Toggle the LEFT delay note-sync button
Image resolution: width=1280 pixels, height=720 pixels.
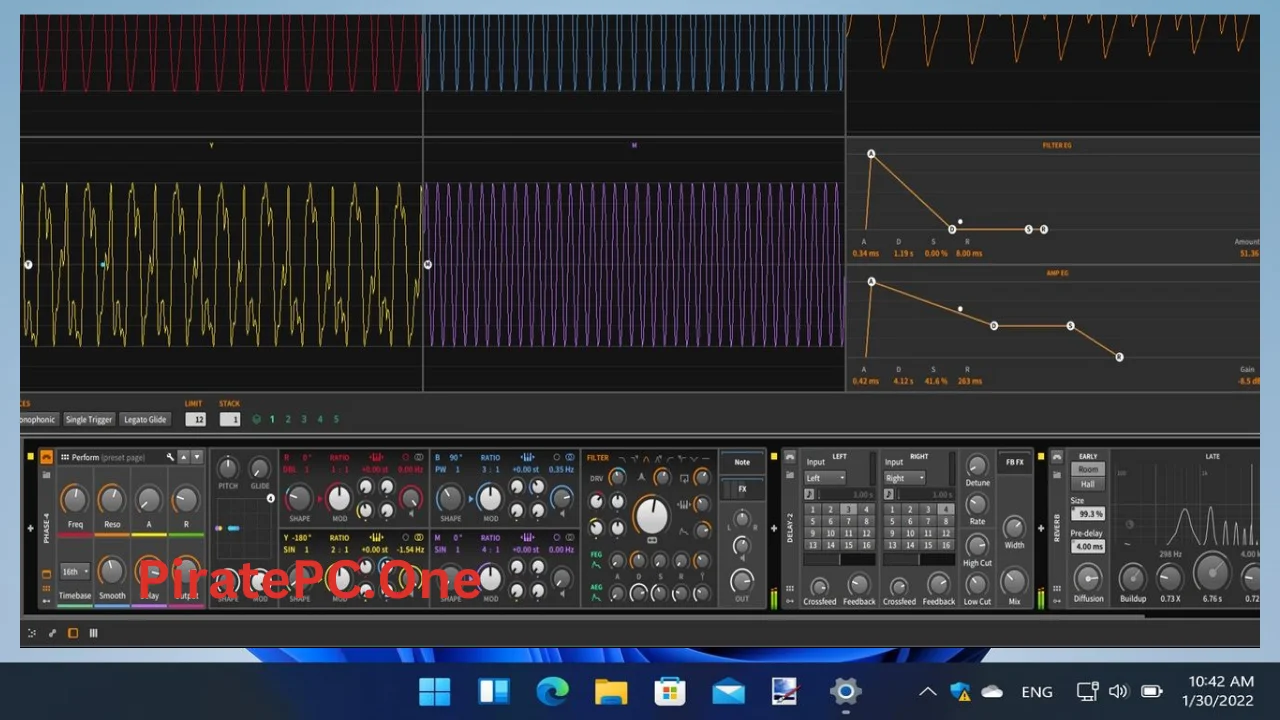[809, 494]
